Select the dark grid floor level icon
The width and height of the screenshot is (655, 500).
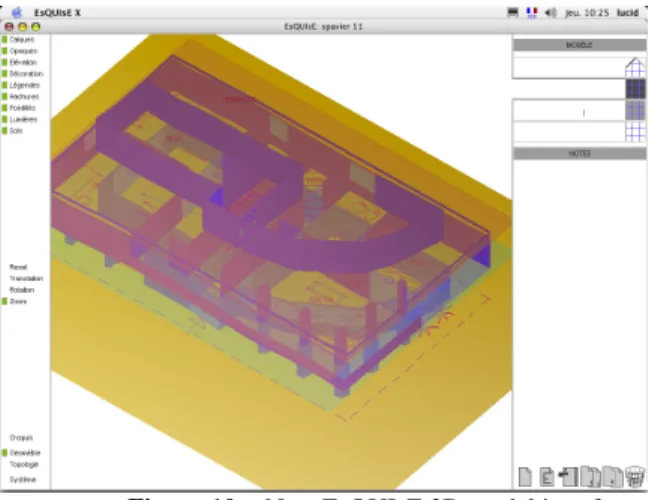[x=635, y=89]
